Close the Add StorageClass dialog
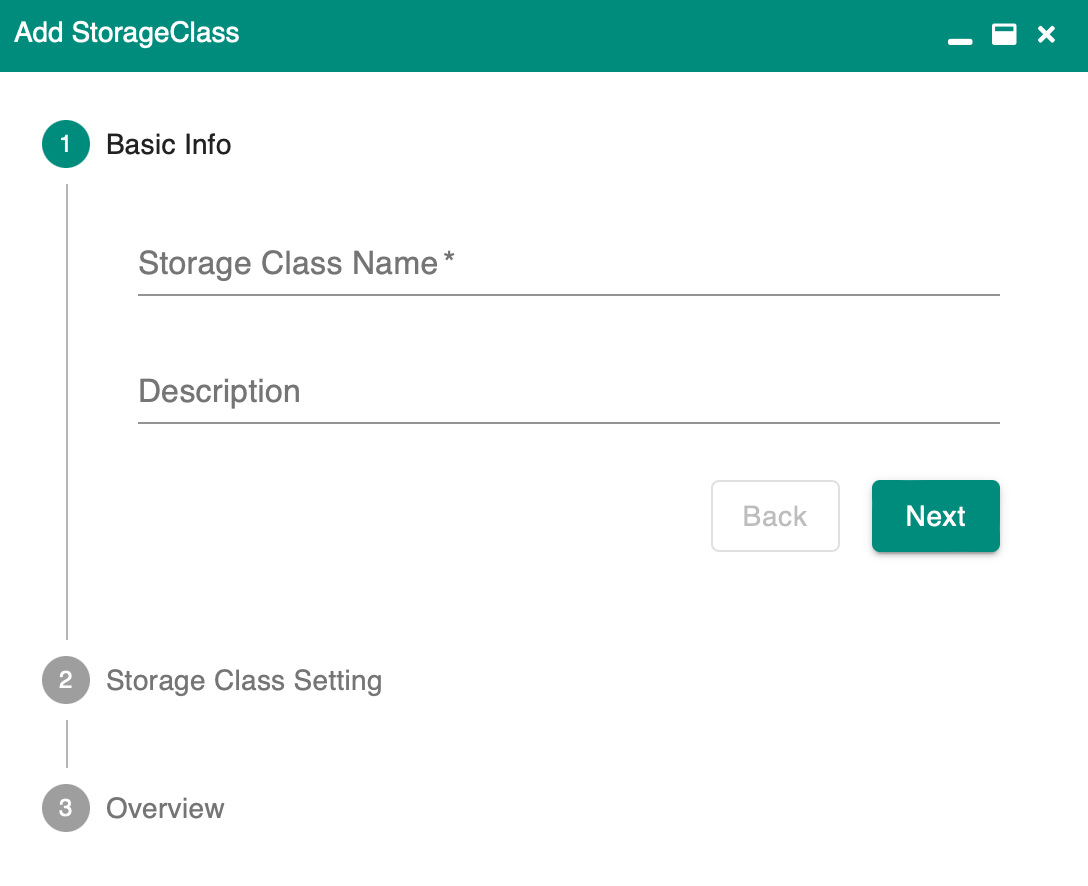 (1046, 34)
